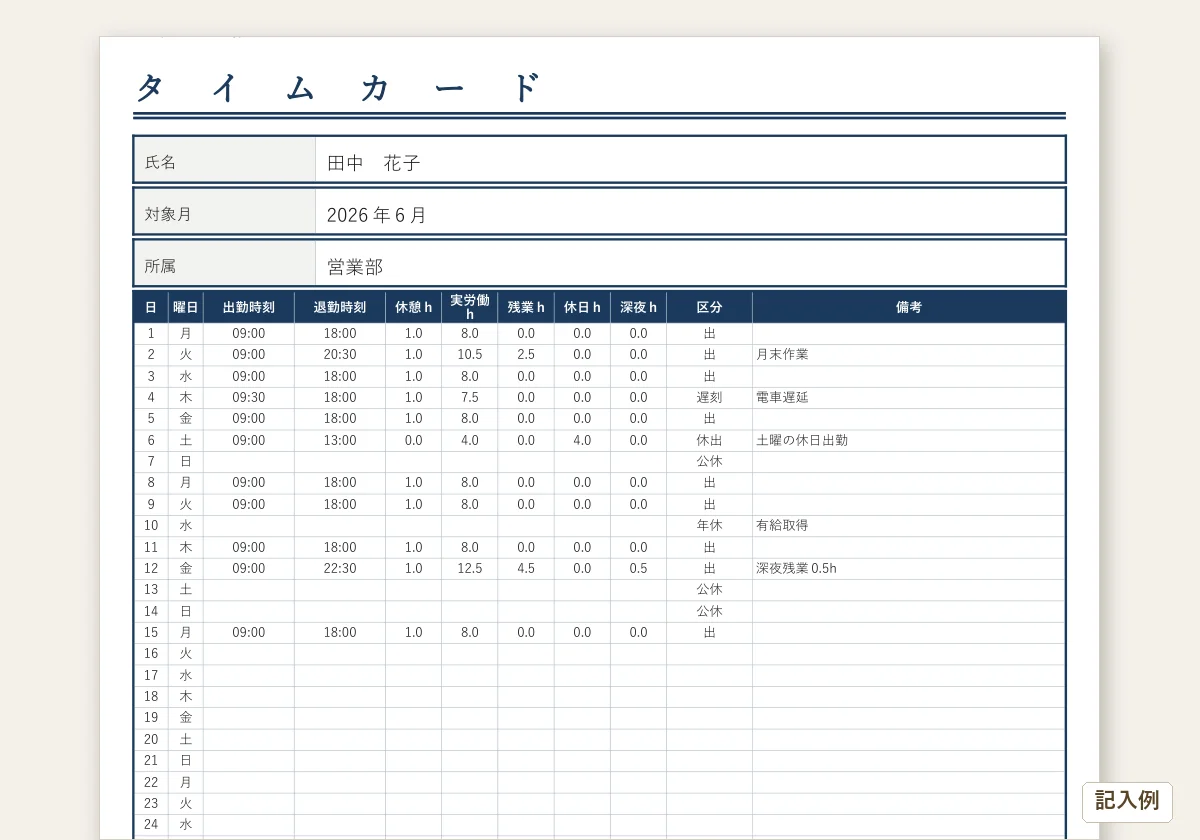Viewport: 1200px width, 840px height.
Task: Click the 深夜残業 0.5h remark
Action: point(796,568)
